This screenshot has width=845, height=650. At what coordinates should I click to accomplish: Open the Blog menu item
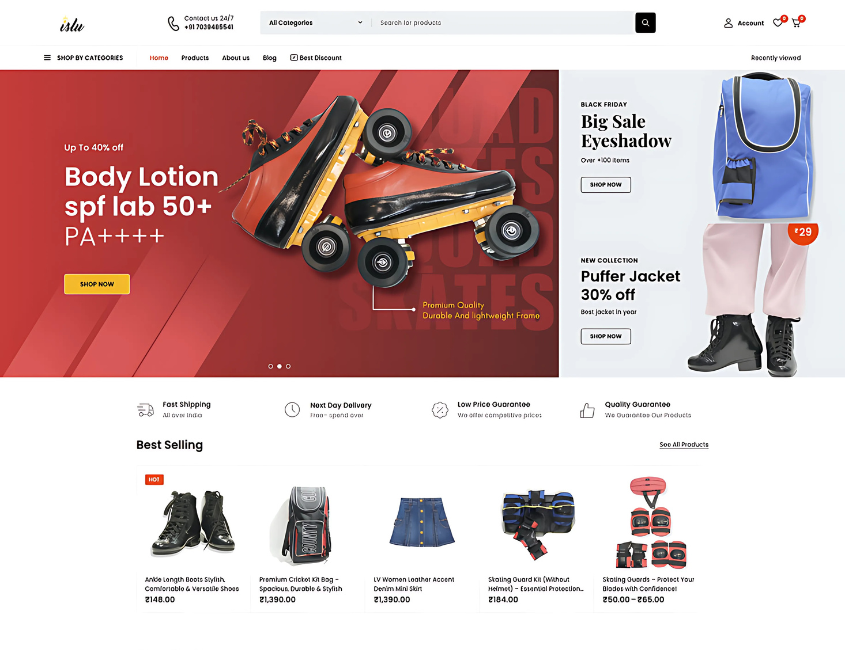269,58
